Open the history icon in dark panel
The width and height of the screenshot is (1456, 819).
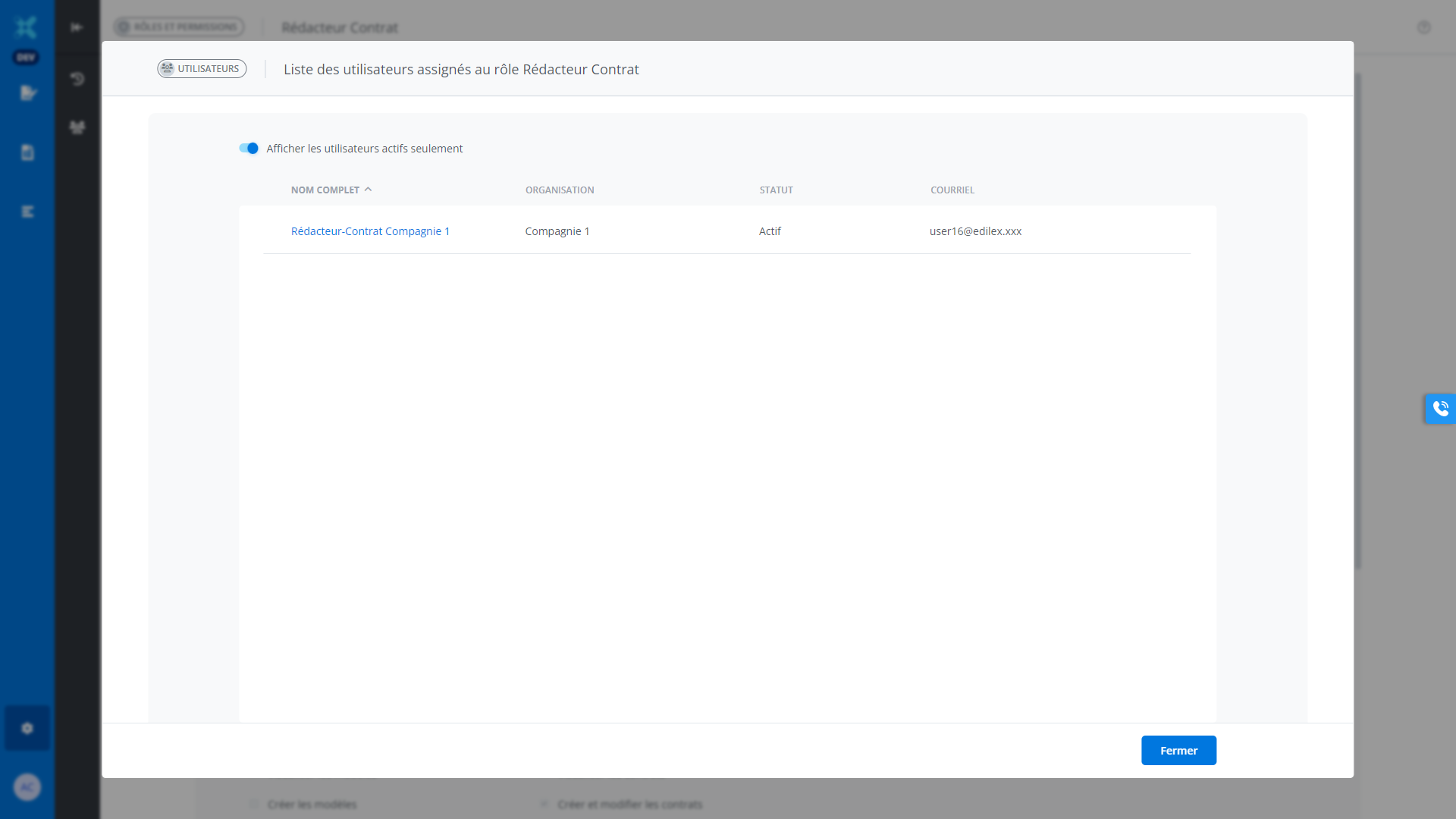[77, 79]
